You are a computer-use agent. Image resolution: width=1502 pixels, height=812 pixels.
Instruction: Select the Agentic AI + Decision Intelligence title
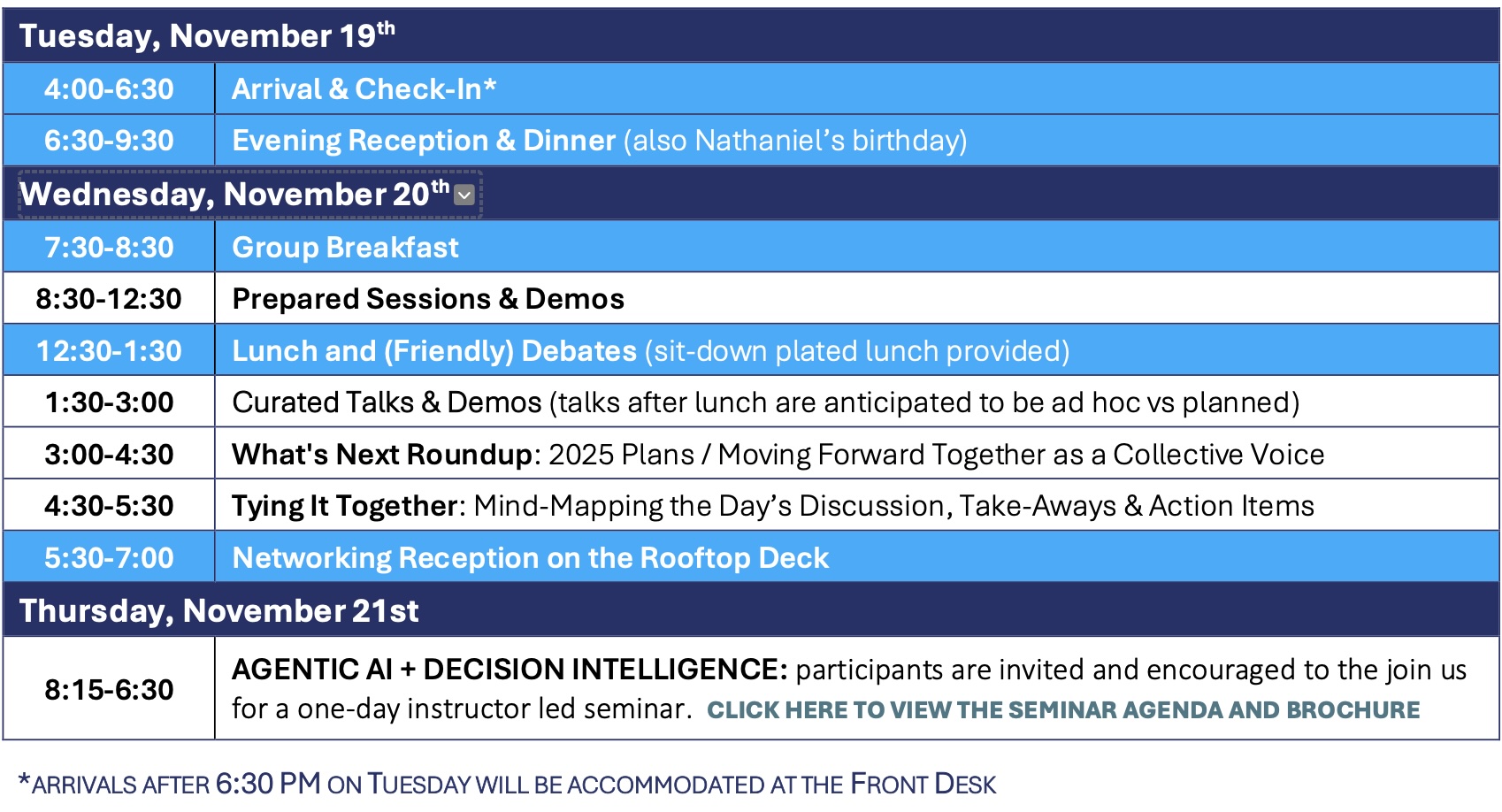click(x=509, y=670)
